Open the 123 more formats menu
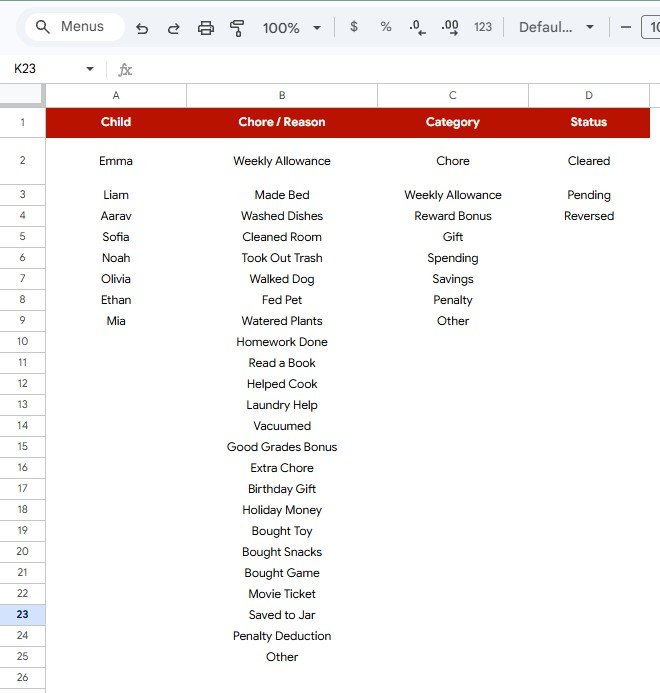This screenshot has width=660, height=693. pos(483,27)
